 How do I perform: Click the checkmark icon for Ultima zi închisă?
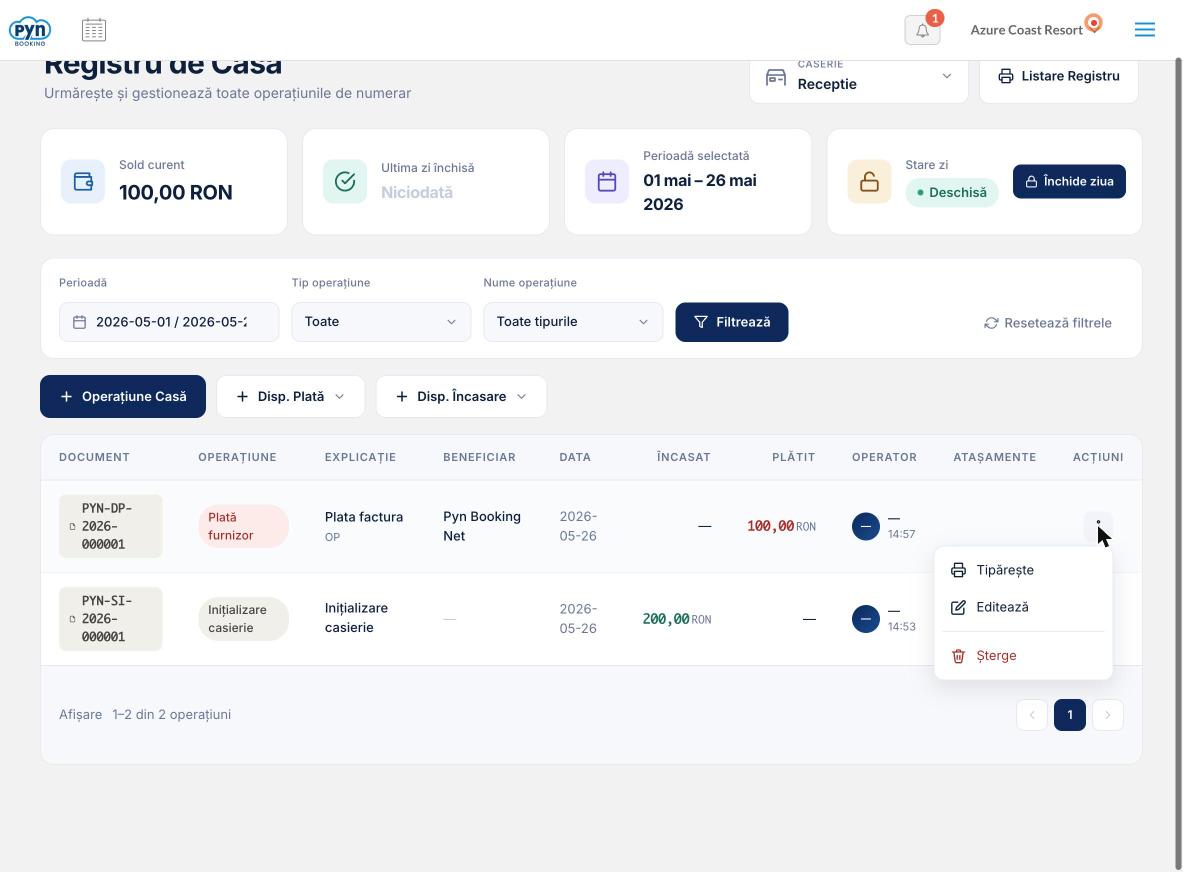click(345, 182)
